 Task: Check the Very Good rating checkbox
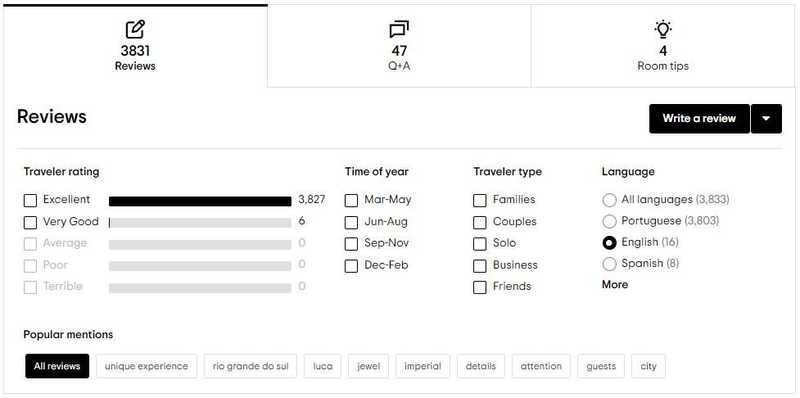[31, 222]
